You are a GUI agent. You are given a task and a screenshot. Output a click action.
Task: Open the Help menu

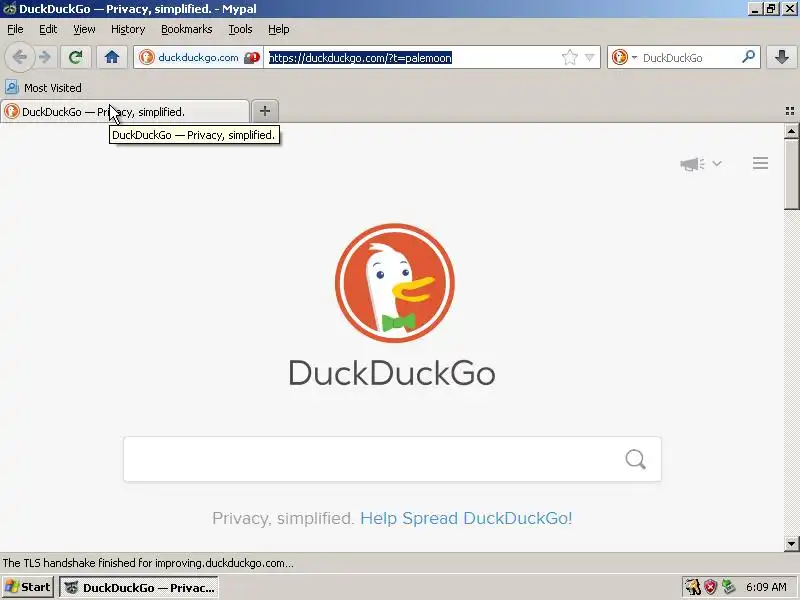pyautogui.click(x=279, y=29)
